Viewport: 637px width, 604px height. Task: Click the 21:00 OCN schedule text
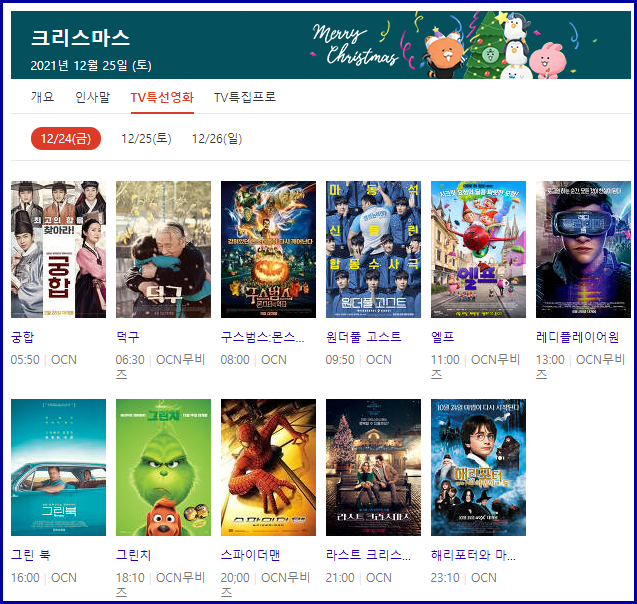[359, 578]
